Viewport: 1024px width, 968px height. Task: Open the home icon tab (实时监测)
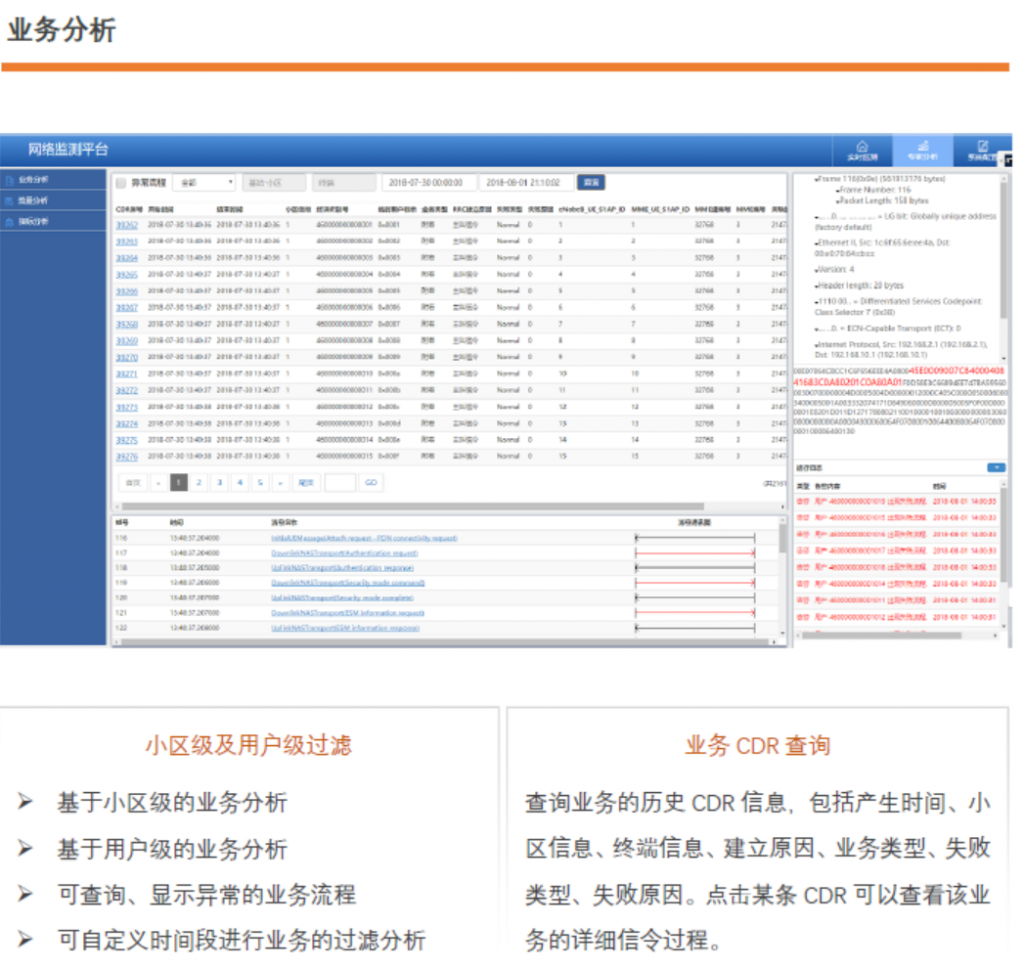point(862,151)
